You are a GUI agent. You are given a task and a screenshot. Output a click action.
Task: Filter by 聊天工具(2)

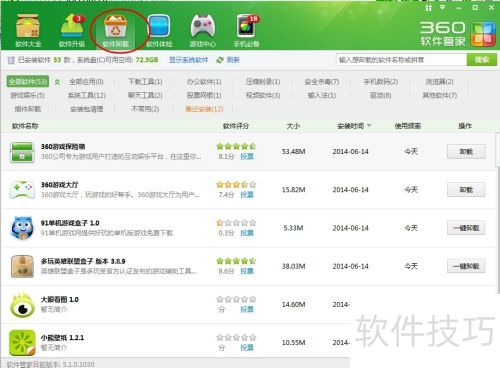(x=145, y=95)
